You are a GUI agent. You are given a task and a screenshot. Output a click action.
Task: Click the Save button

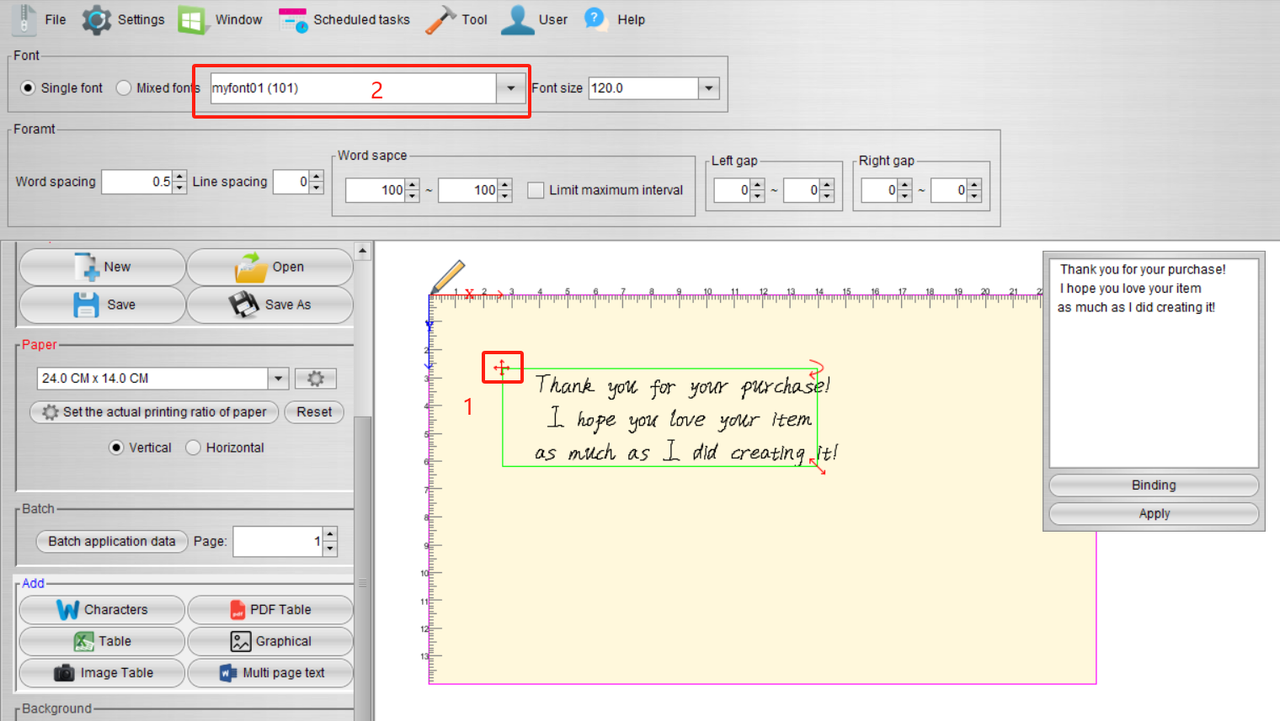tap(102, 304)
